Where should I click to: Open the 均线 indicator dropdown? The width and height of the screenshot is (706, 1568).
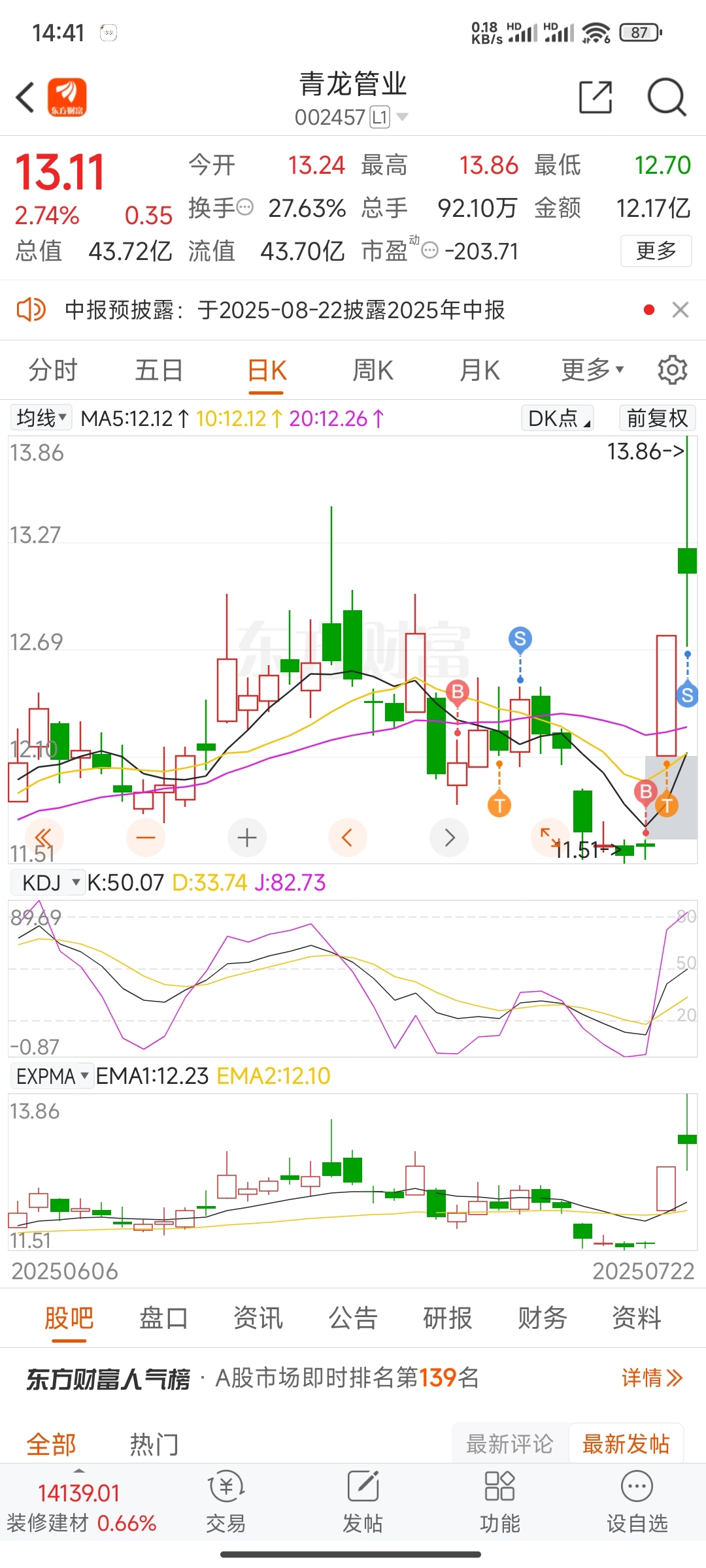41,417
